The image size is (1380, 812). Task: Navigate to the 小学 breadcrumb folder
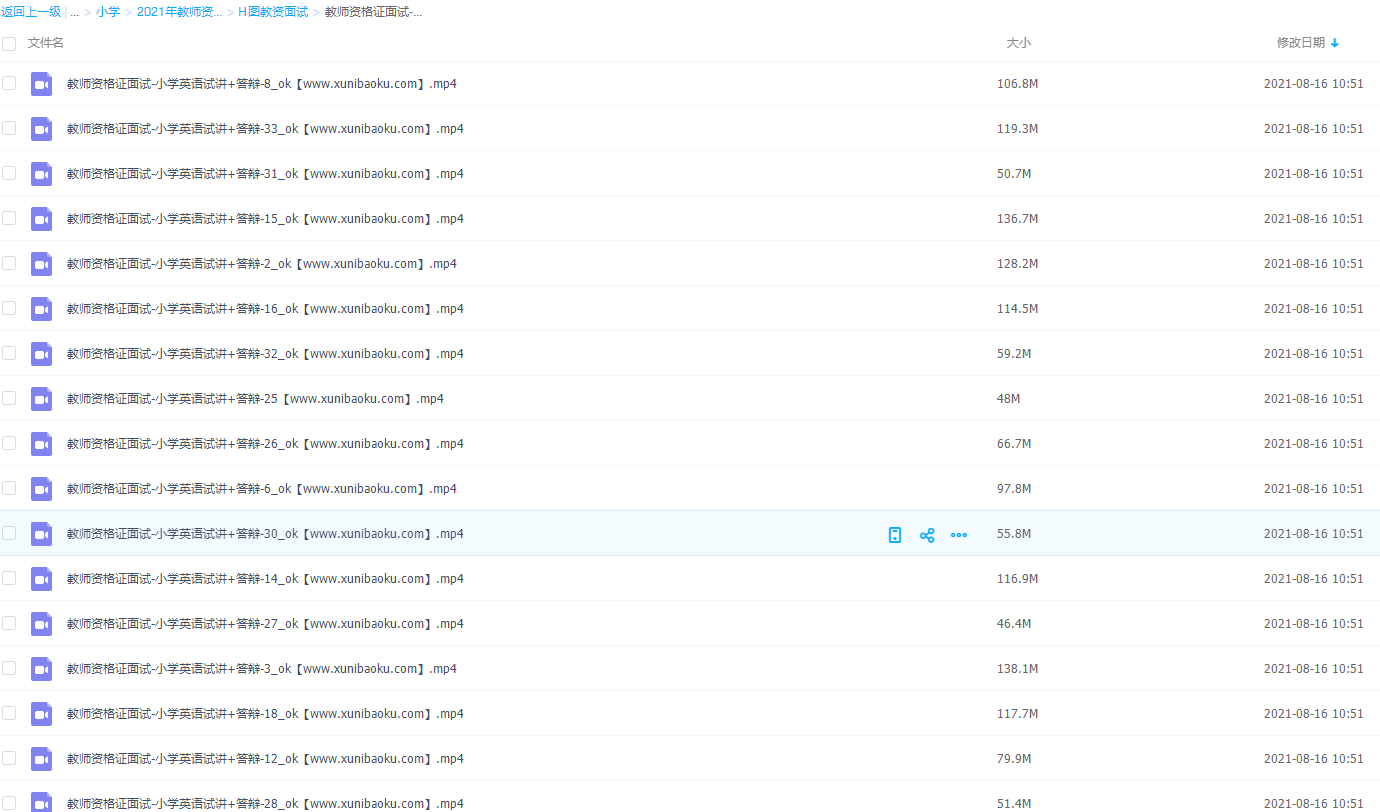[x=108, y=12]
